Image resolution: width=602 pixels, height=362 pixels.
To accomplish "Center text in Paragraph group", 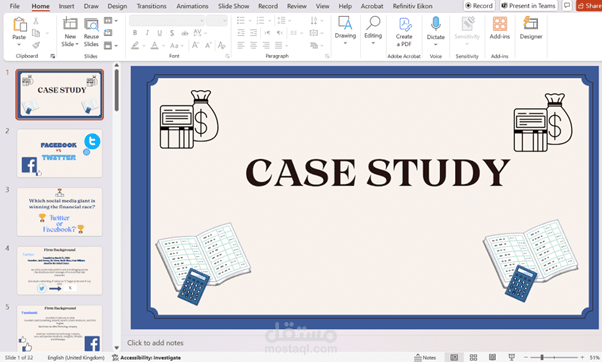I will point(253,45).
